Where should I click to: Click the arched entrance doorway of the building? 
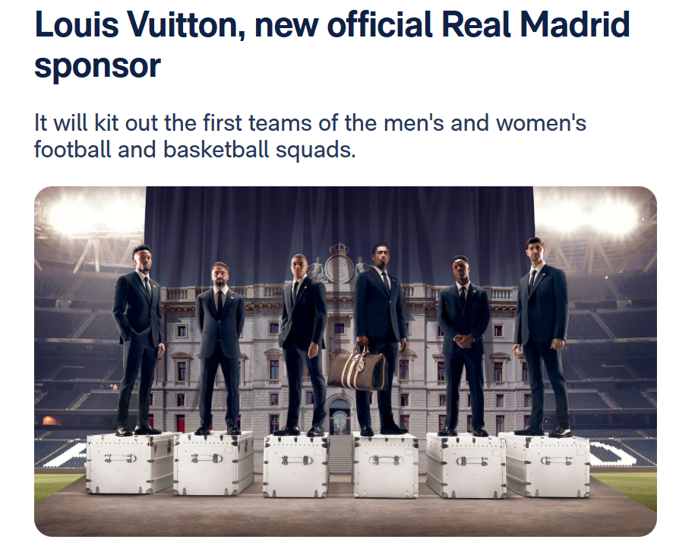(339, 416)
